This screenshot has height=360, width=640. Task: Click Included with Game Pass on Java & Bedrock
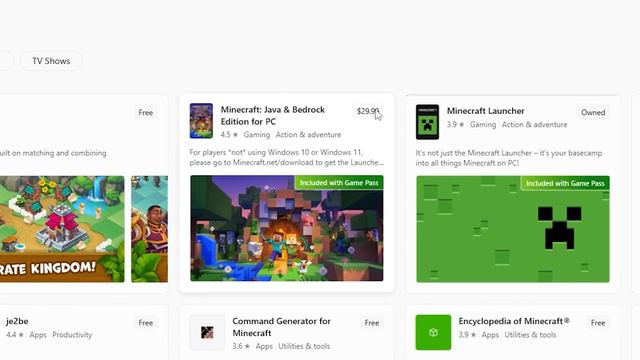tap(339, 183)
